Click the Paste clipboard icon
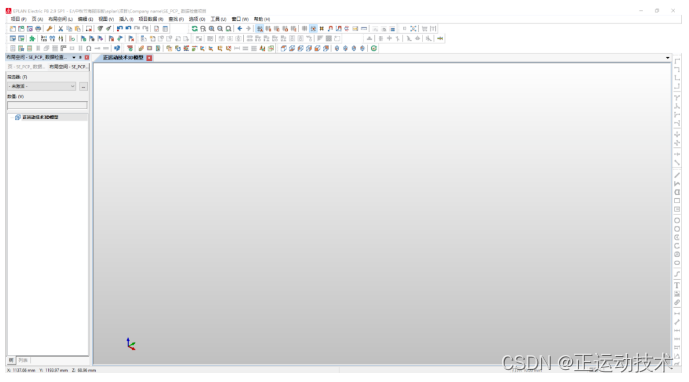689x382 pixels. point(77,29)
